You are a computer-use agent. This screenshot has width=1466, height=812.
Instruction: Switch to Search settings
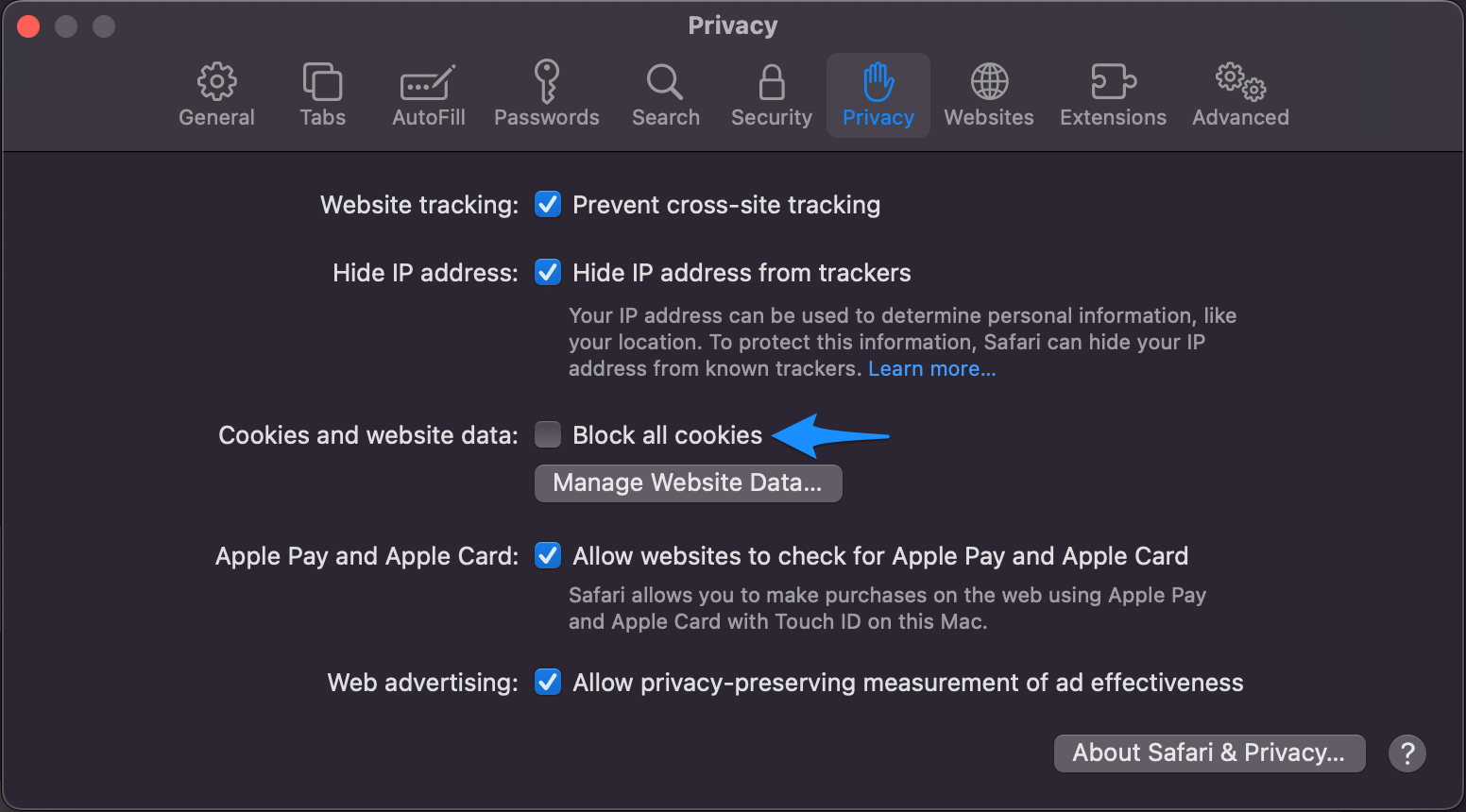click(x=665, y=93)
